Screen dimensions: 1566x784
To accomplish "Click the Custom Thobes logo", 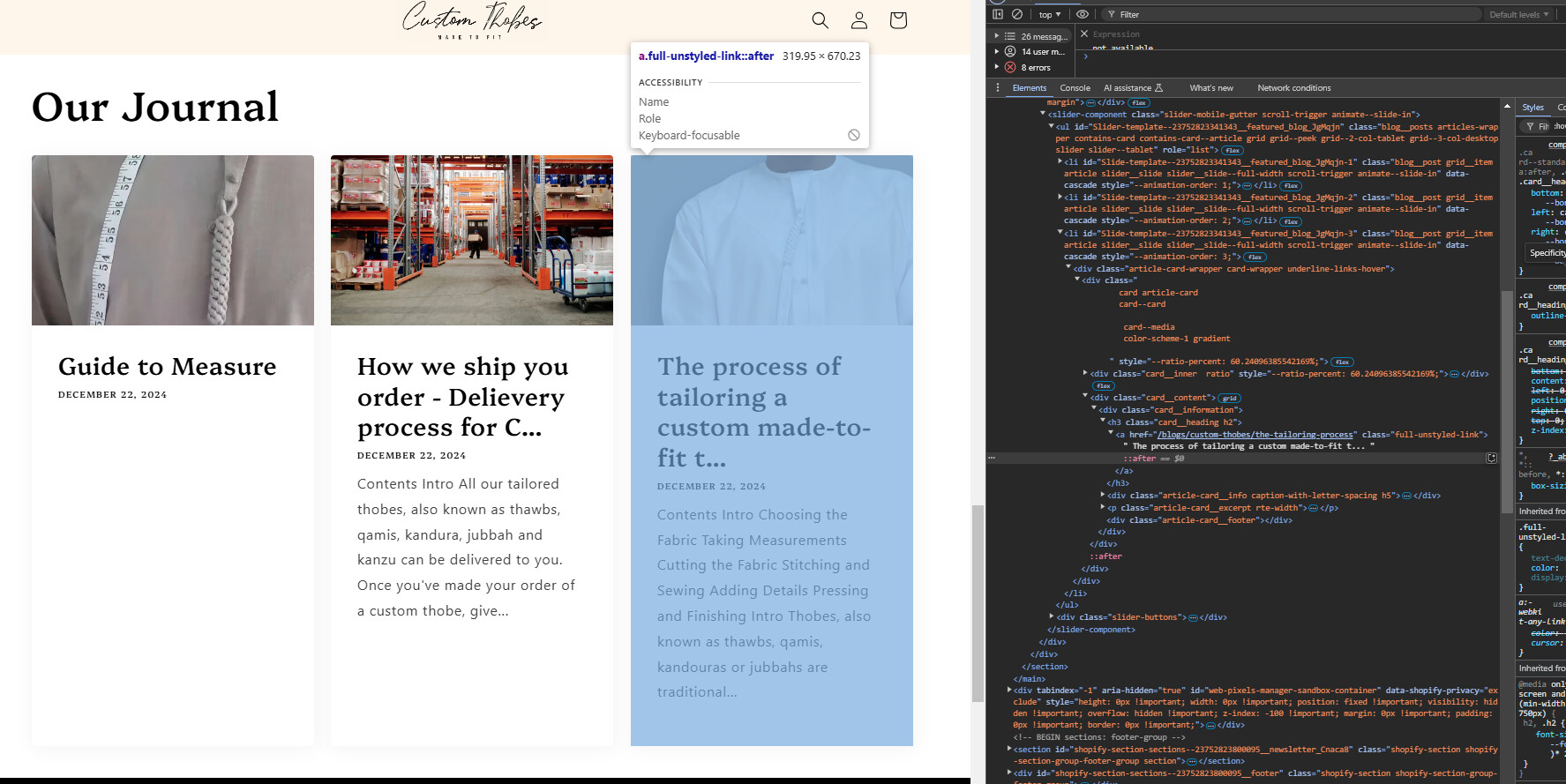I will point(471,20).
